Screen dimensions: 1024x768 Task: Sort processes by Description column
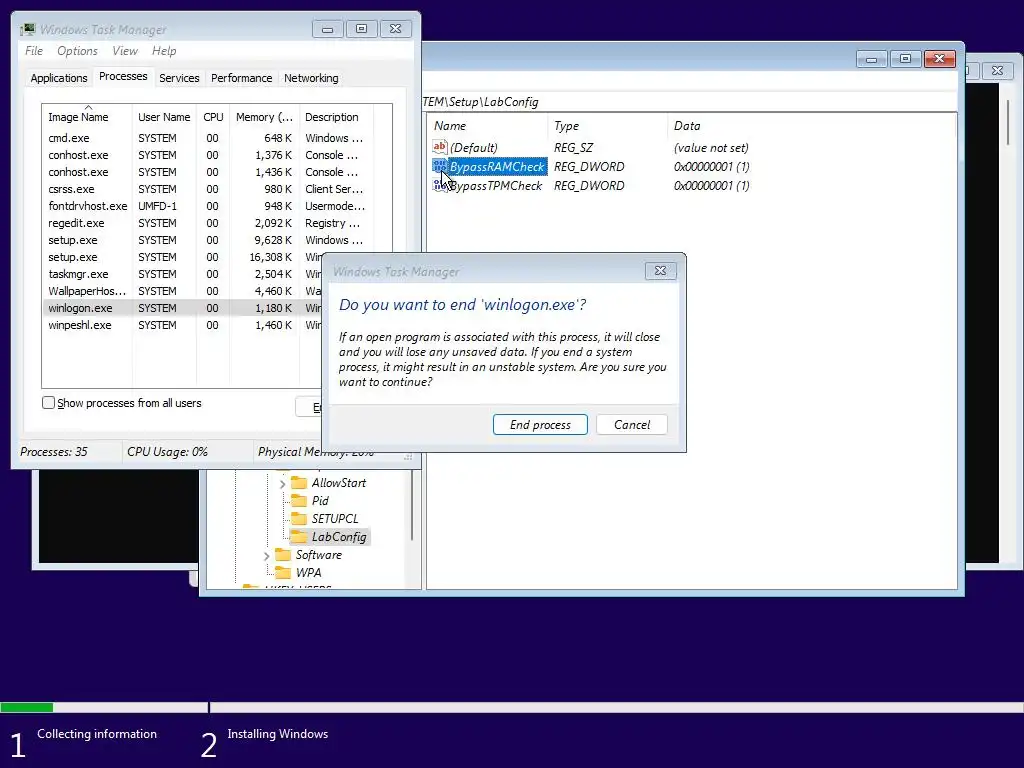(336, 117)
